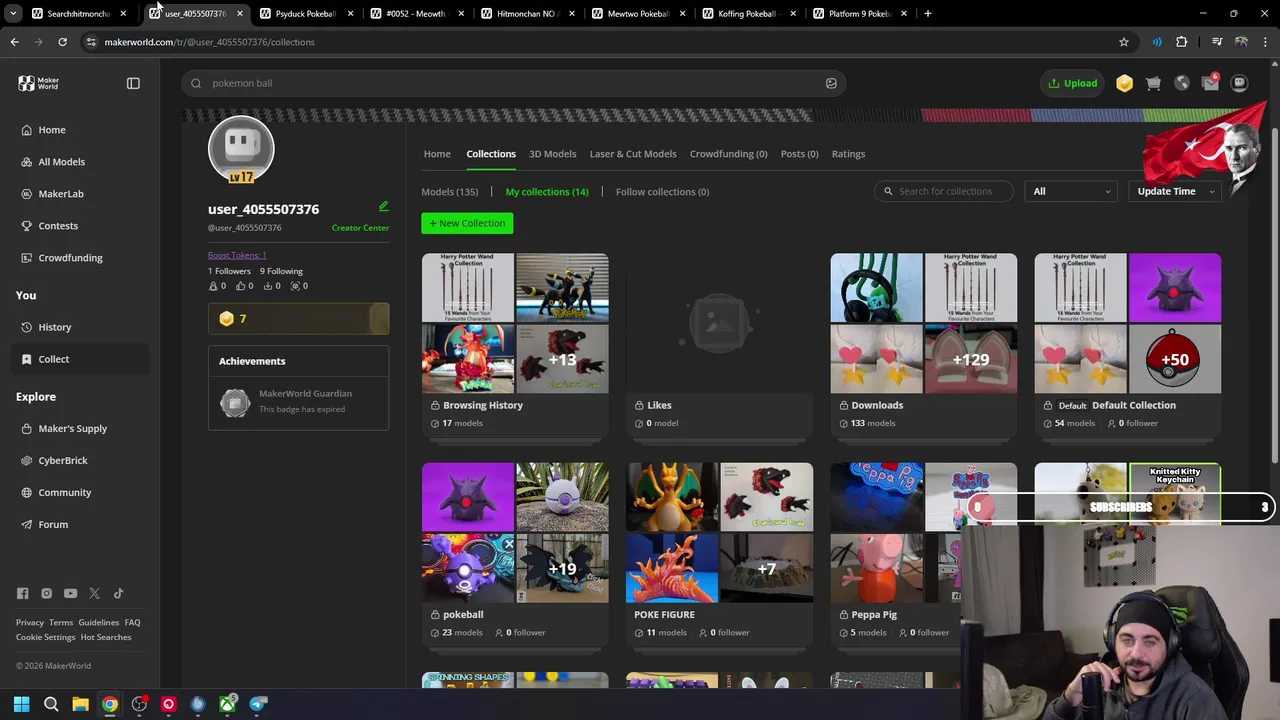This screenshot has height=720, width=1280.
Task: Open the Default Collection thumbnail
Action: [x=1128, y=323]
